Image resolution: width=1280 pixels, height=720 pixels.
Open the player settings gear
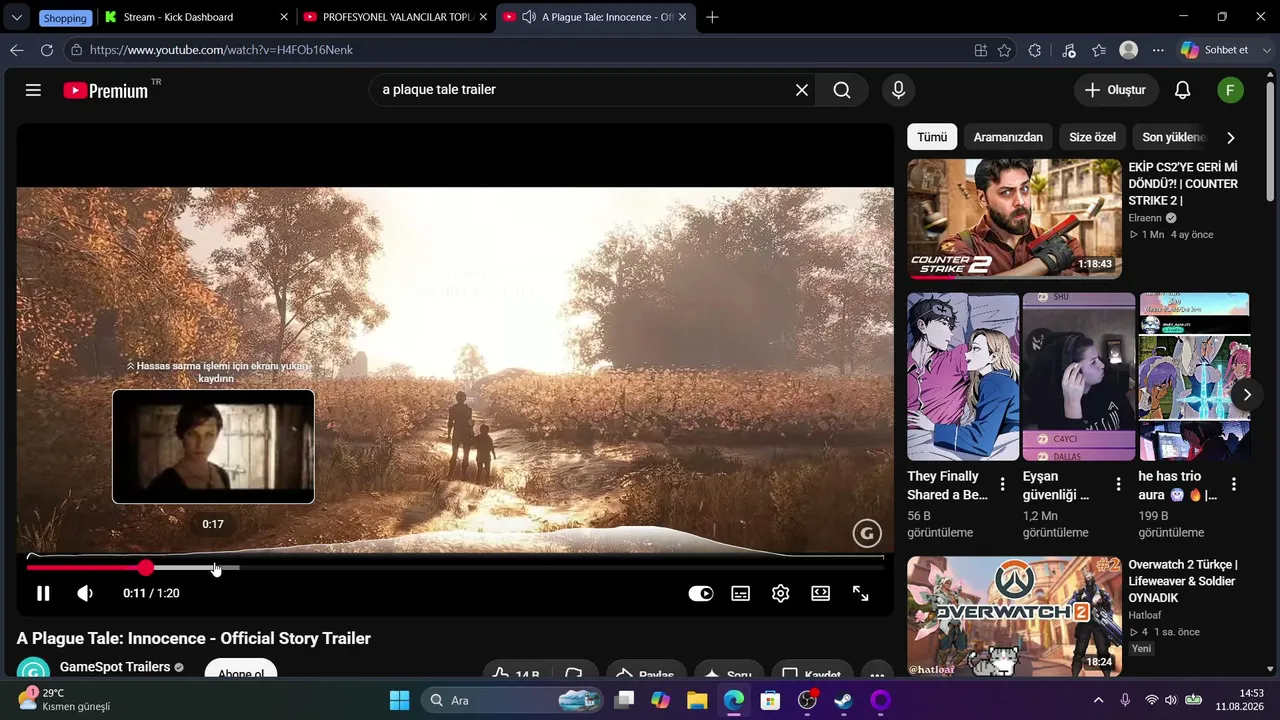[x=781, y=593]
